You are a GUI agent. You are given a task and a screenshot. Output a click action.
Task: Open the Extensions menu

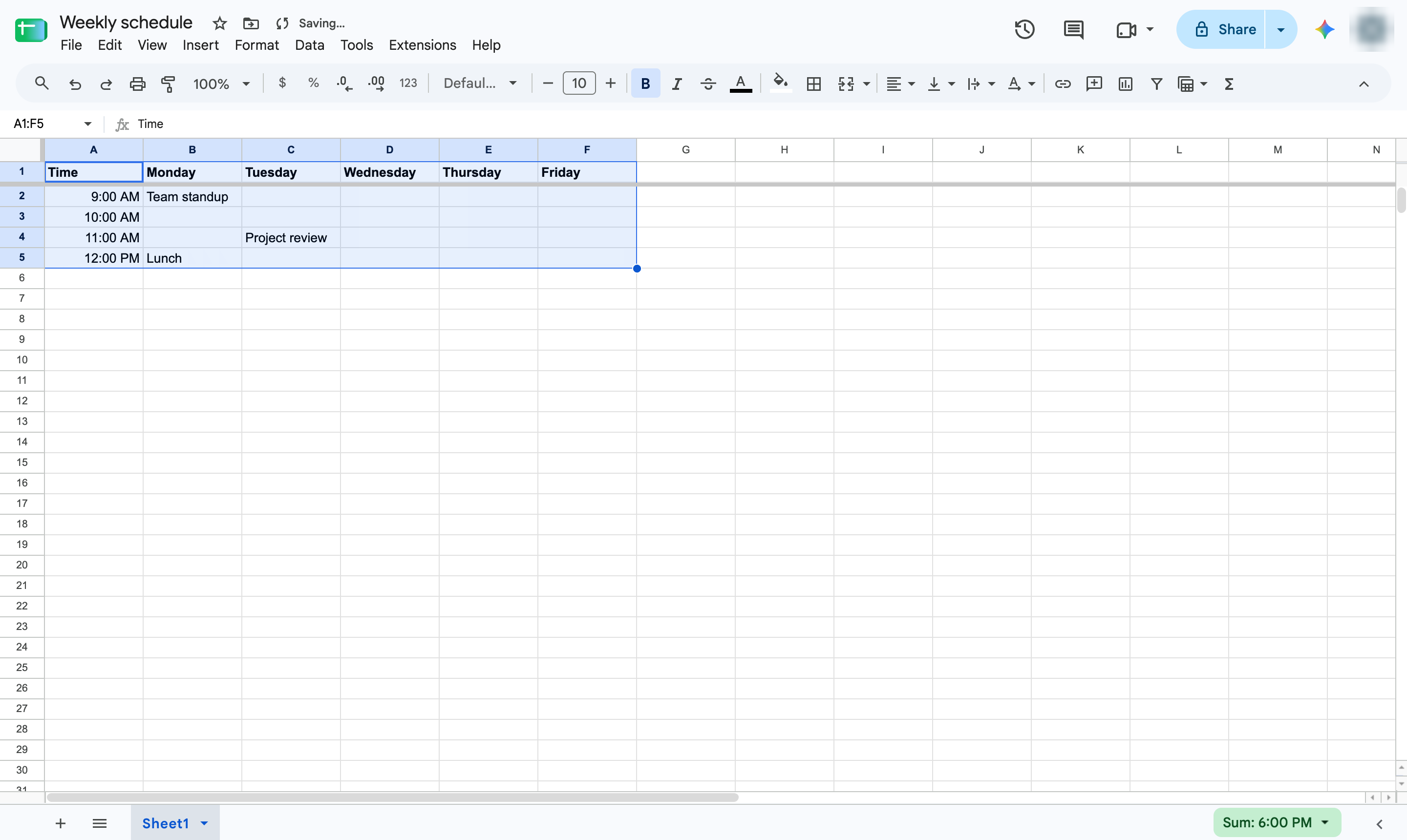(x=422, y=45)
